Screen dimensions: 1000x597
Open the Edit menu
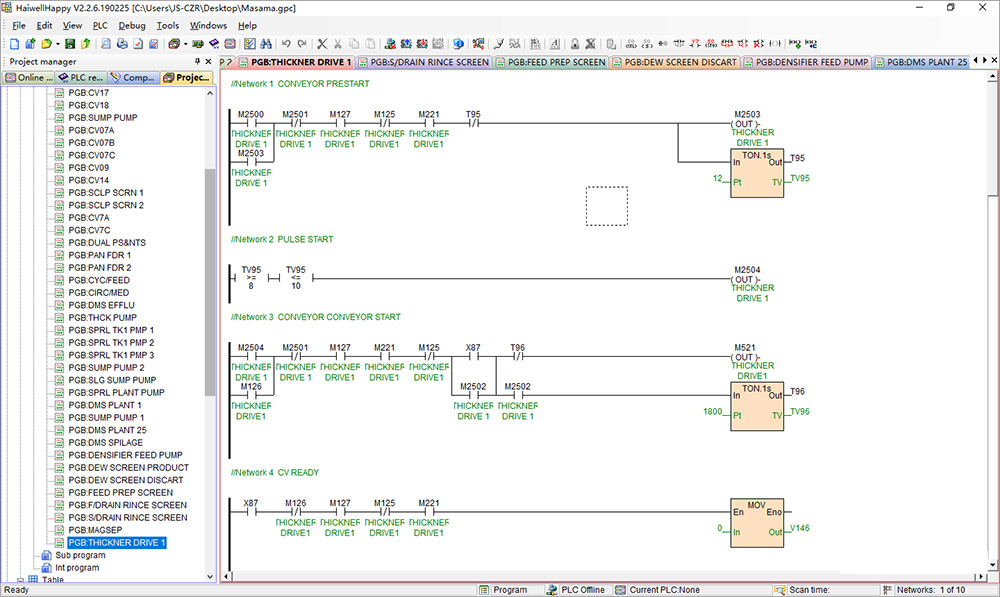click(45, 26)
